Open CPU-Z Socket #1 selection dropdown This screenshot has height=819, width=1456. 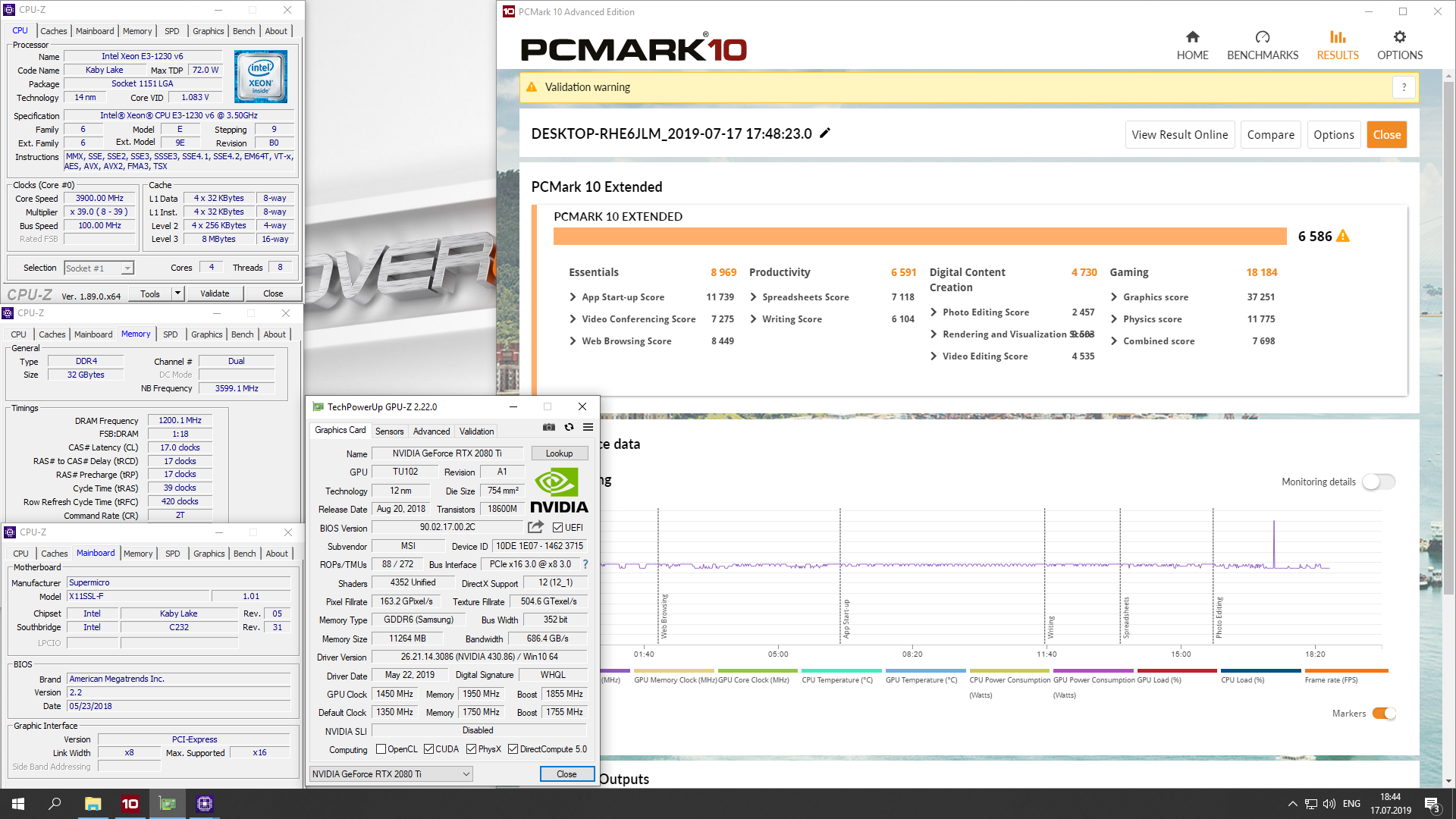(99, 268)
